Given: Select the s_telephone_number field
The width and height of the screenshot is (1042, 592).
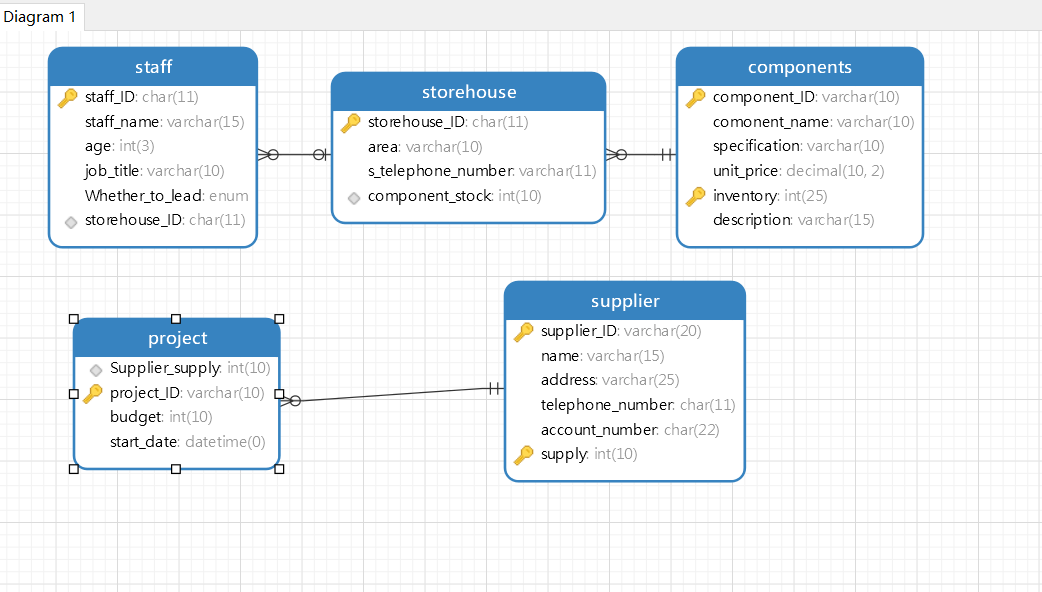Looking at the screenshot, I should [x=482, y=171].
